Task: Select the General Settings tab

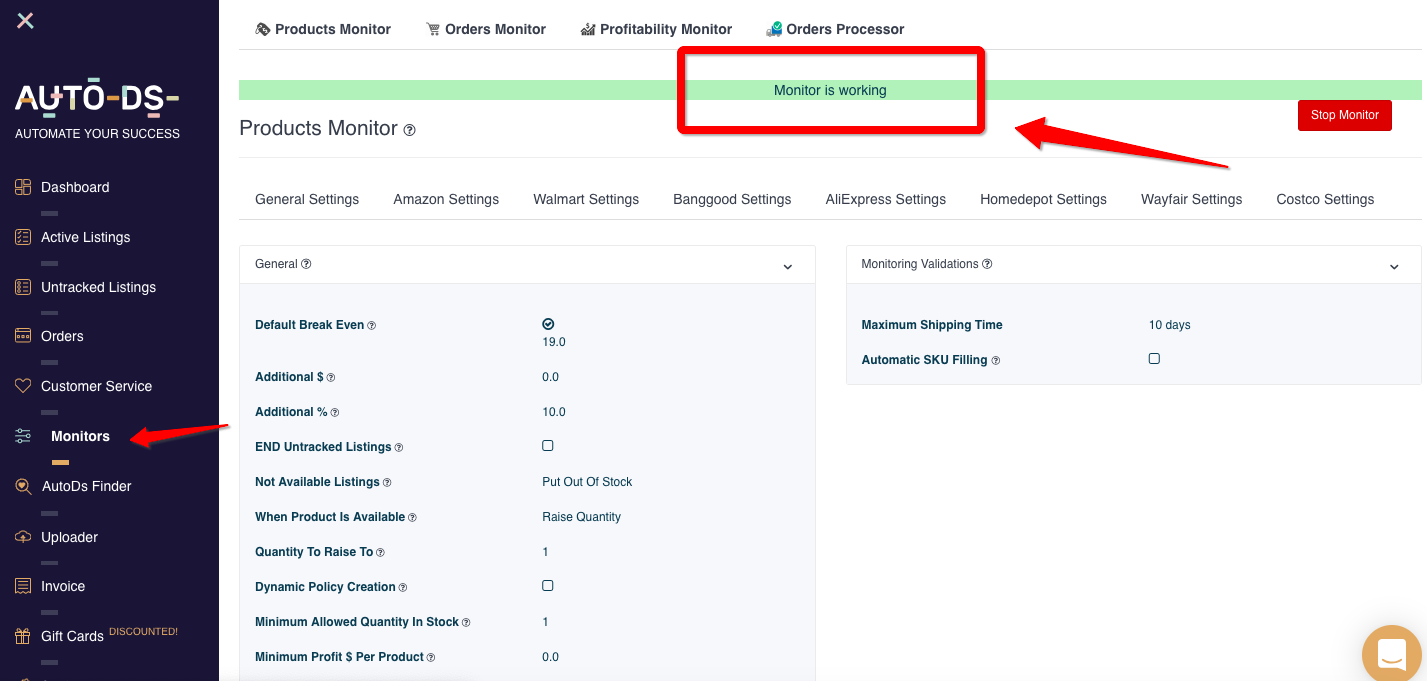Action: point(307,199)
